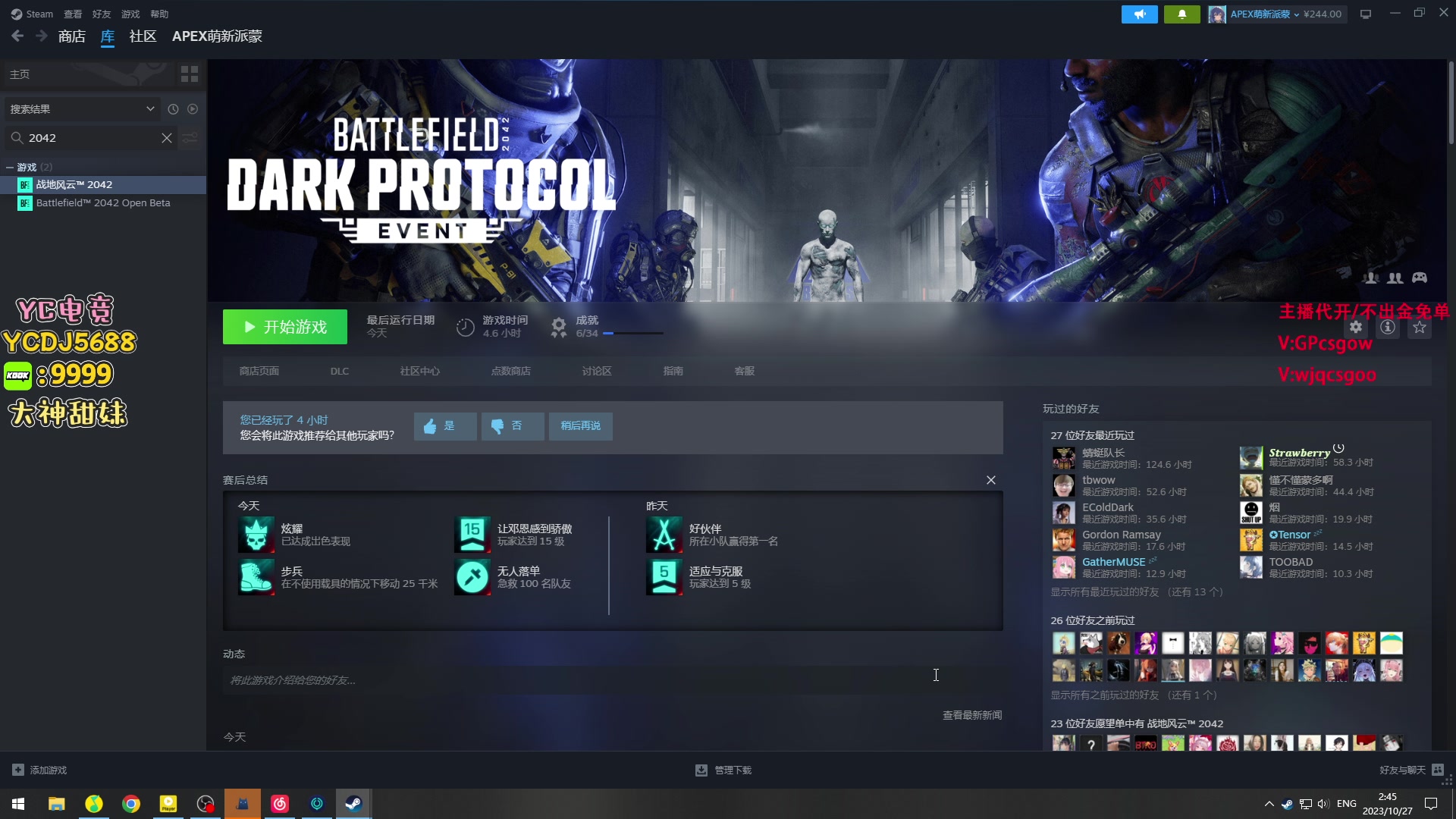
Task: Open the advanced library filter icon
Action: [190, 138]
